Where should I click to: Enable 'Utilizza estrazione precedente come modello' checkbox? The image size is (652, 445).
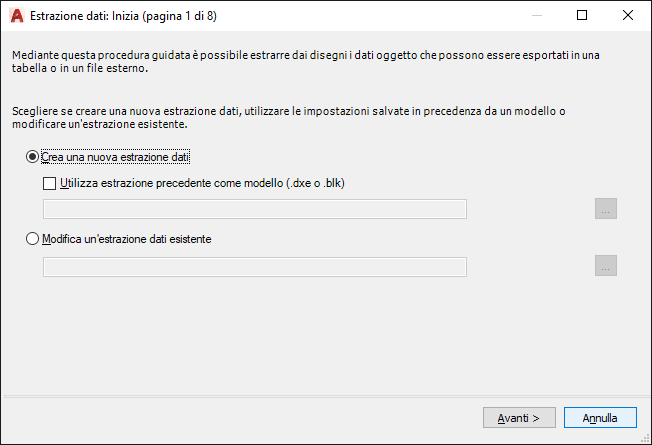(50, 183)
